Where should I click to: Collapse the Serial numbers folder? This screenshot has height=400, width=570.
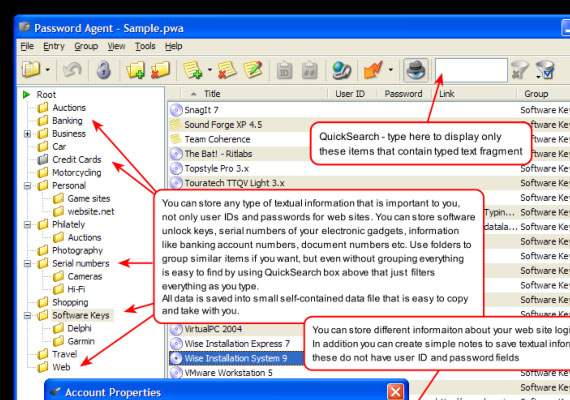27,264
